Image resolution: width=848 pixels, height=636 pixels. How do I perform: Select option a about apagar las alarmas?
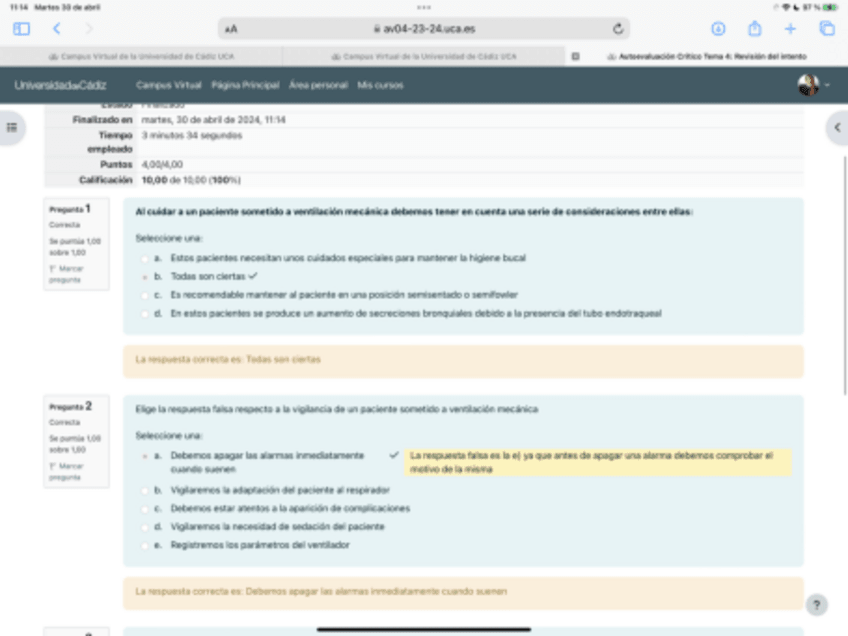pos(144,456)
